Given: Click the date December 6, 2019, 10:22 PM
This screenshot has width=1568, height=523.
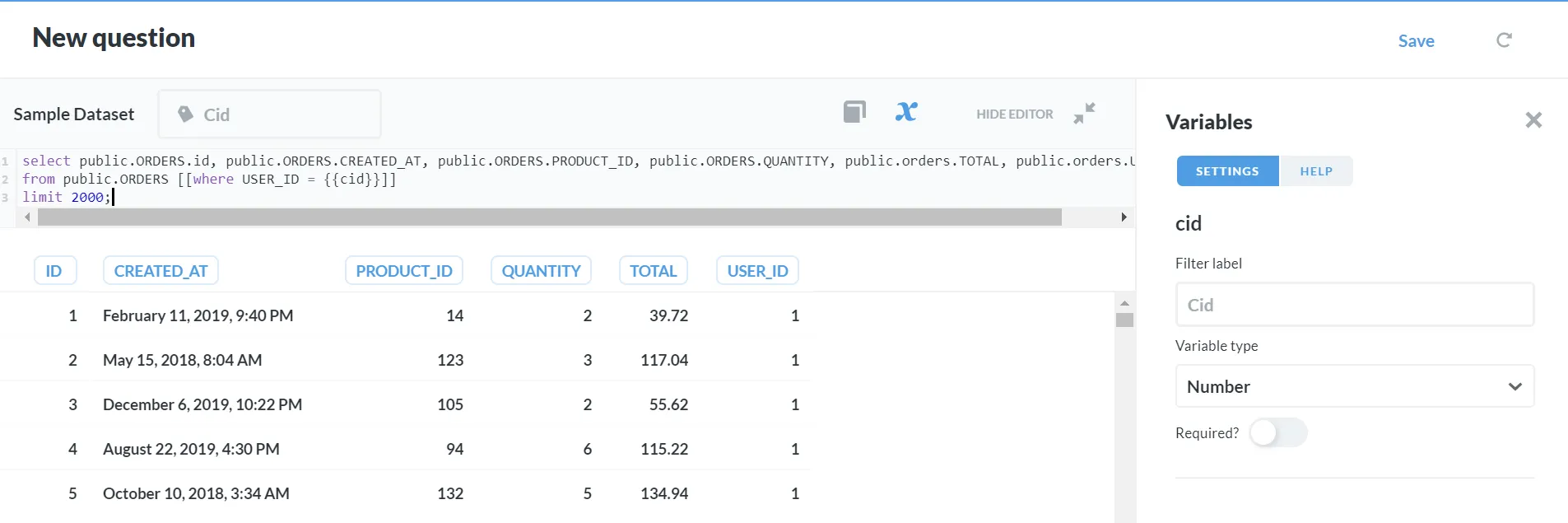Looking at the screenshot, I should (x=202, y=404).
